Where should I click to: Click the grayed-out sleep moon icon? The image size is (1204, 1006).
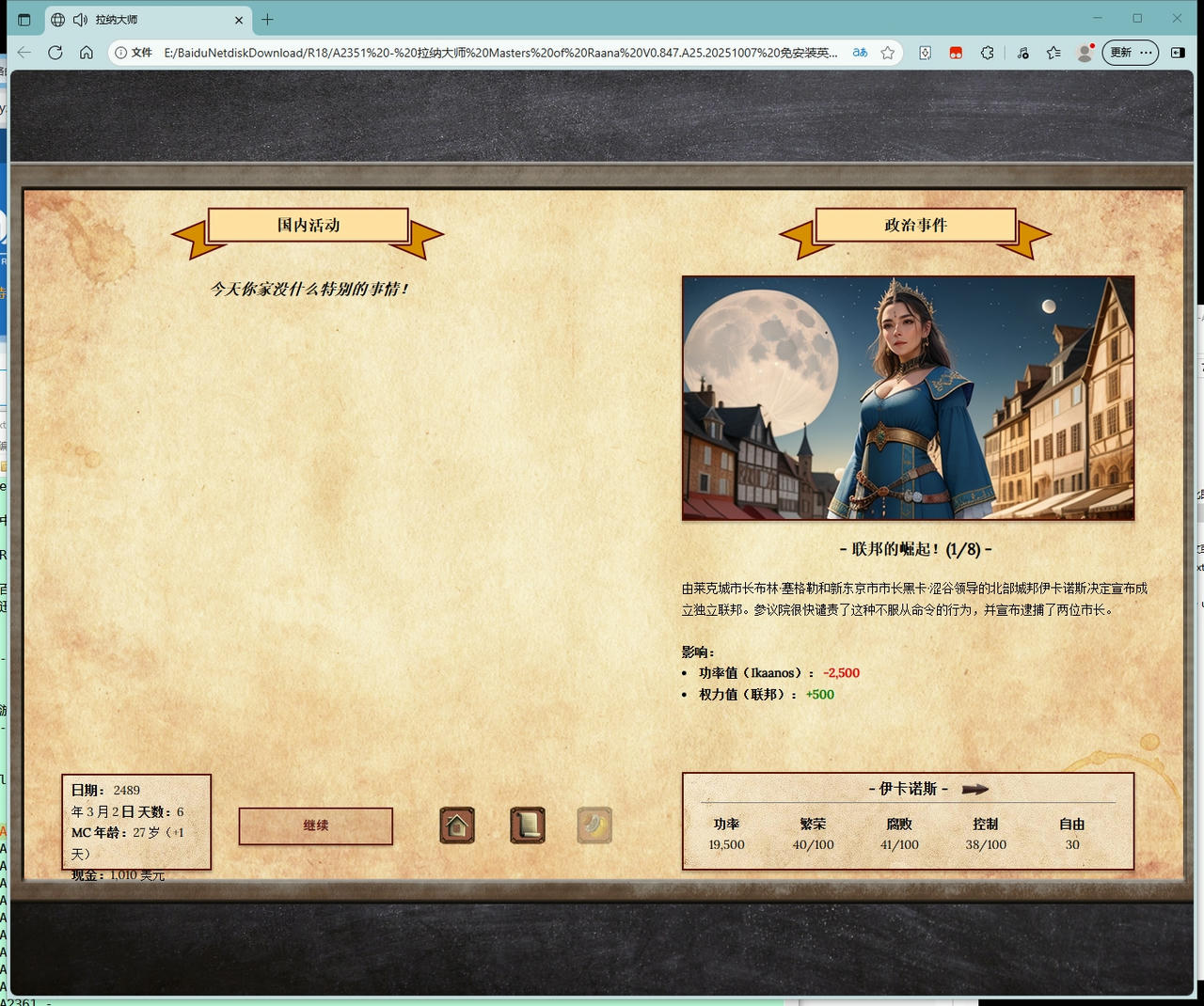pos(594,825)
